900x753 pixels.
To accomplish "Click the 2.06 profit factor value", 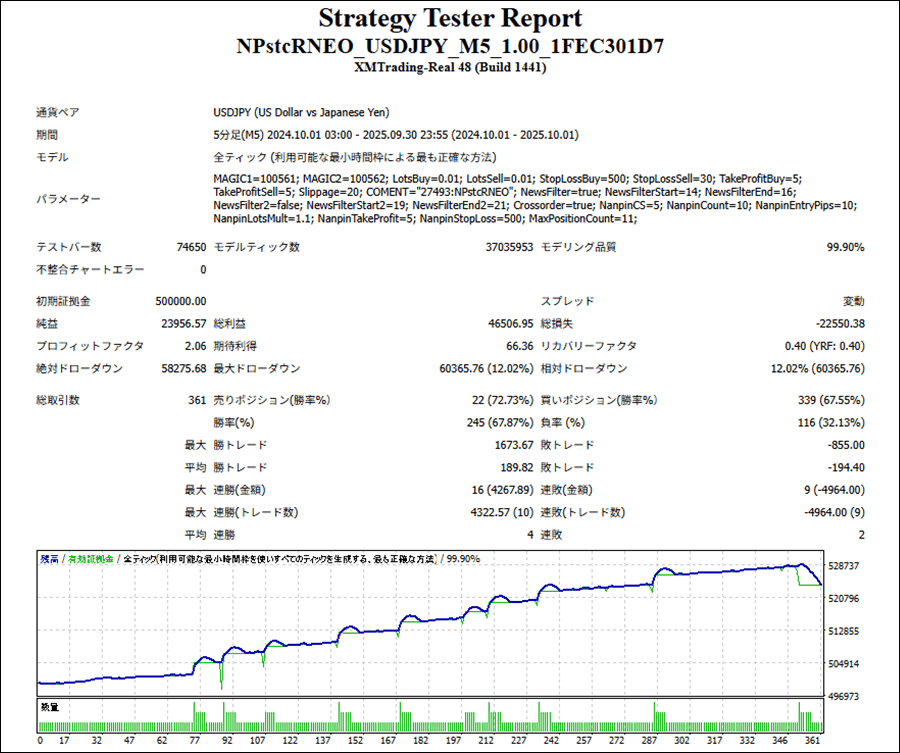I will [194, 346].
